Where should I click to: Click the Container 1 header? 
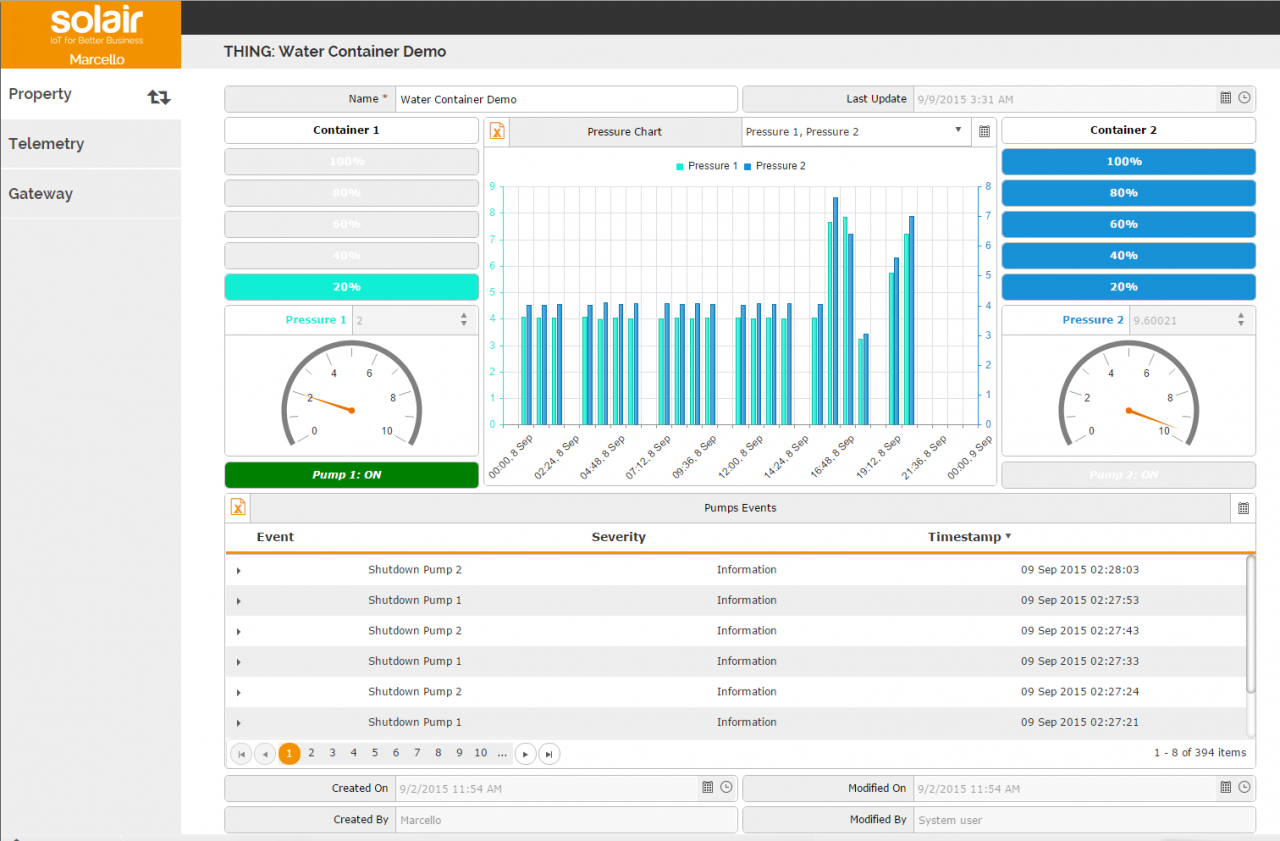point(351,130)
